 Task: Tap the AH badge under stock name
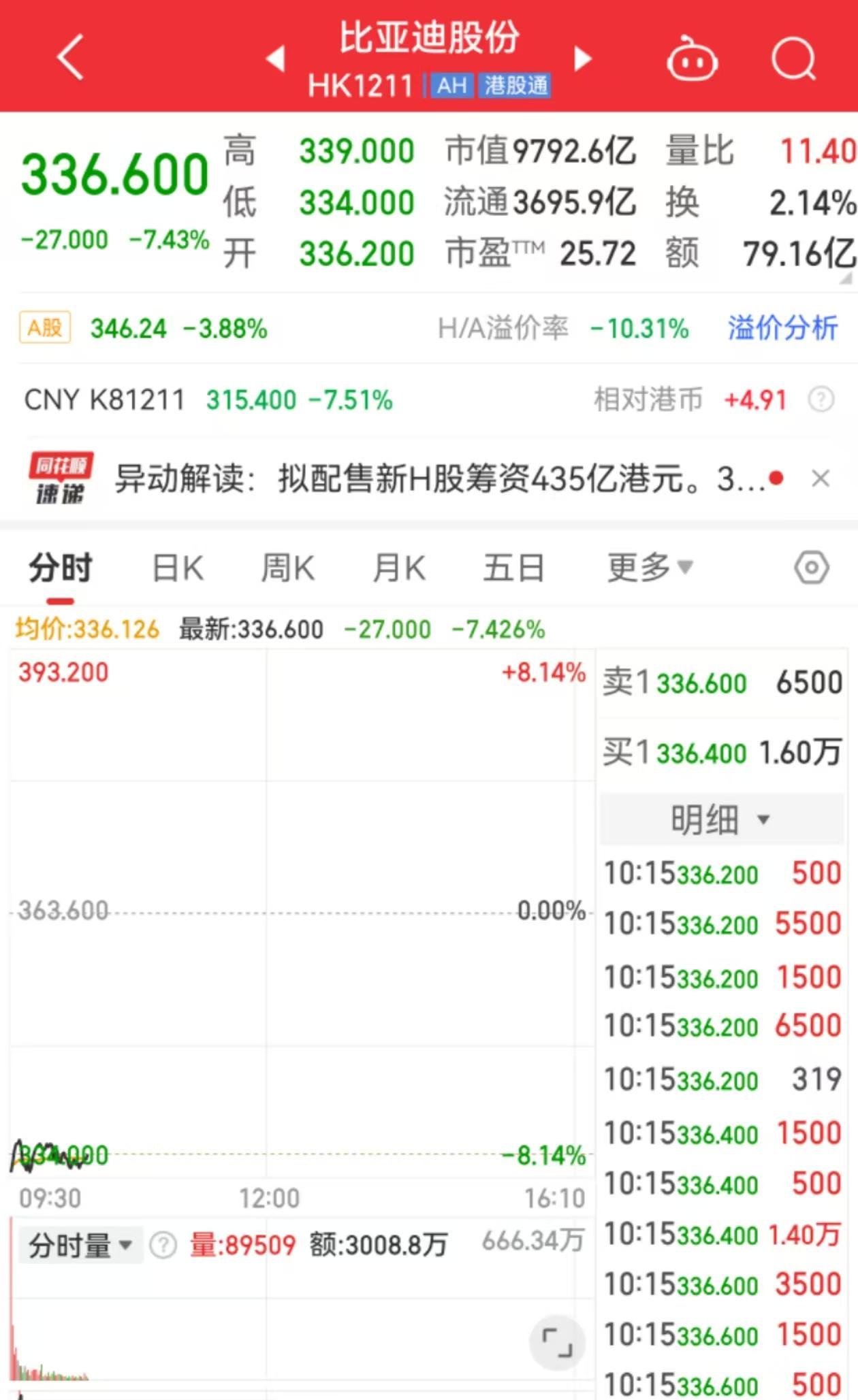pos(451,86)
